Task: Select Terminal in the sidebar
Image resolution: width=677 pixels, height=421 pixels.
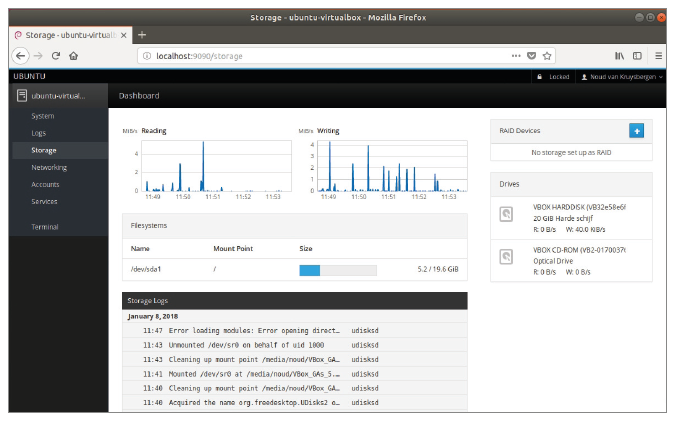Action: (46, 227)
